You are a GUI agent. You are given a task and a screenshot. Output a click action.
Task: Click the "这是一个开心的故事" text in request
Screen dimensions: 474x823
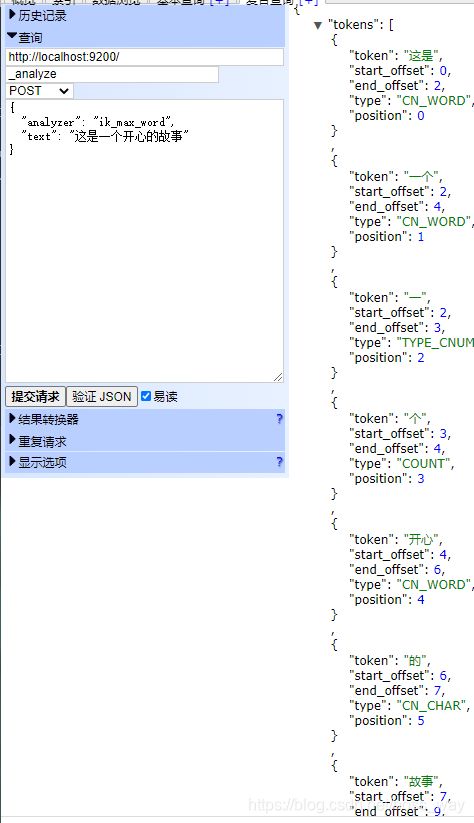pyautogui.click(x=129, y=136)
